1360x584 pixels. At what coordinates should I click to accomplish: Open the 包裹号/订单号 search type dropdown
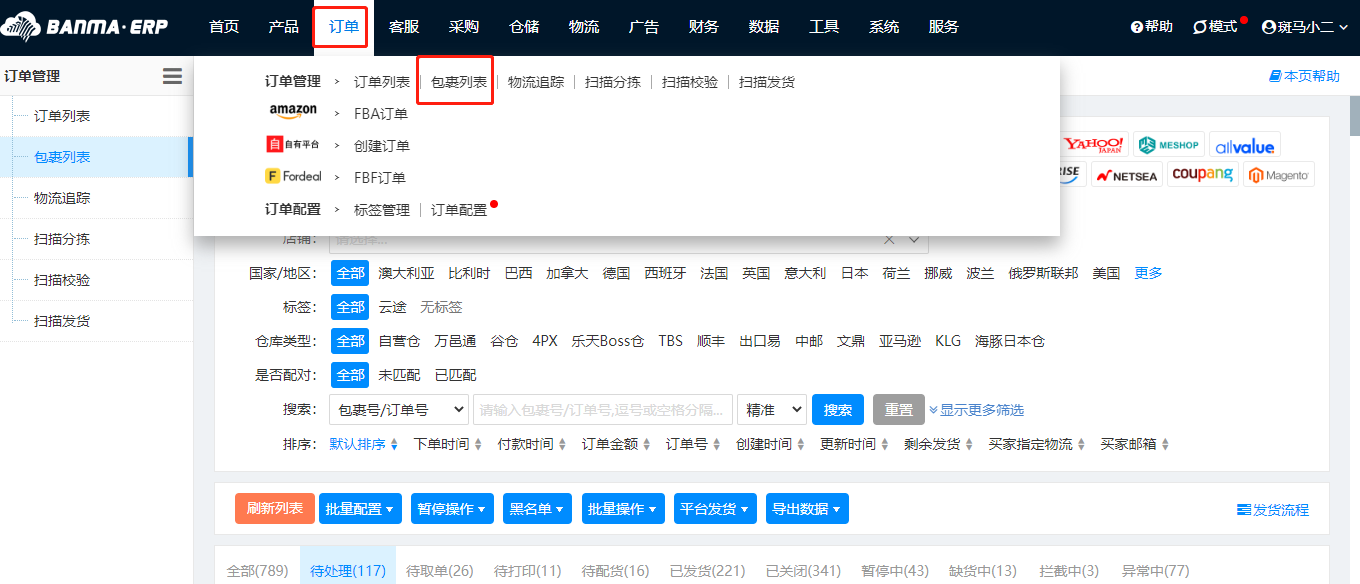398,409
